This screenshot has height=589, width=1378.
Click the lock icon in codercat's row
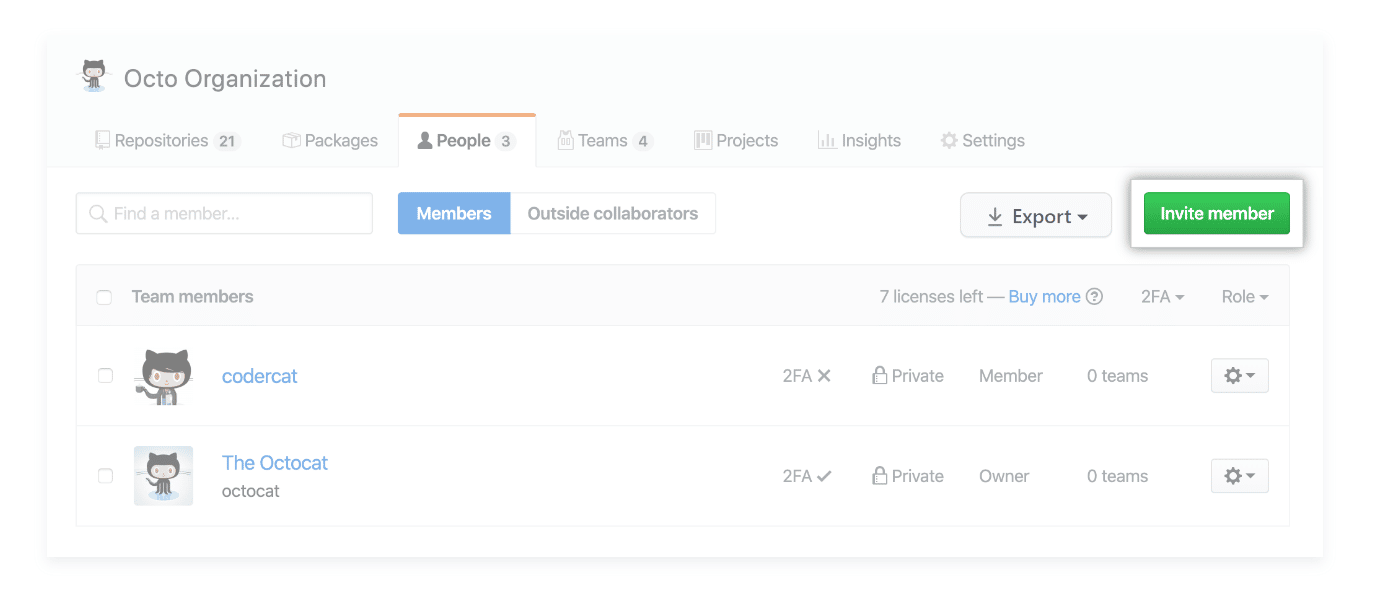(x=880, y=376)
